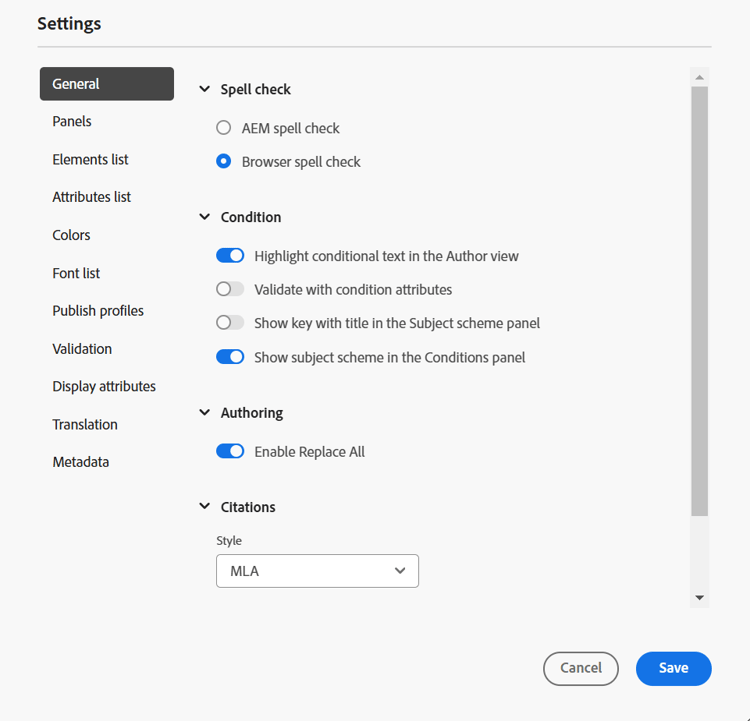Open the citation Style dropdown
This screenshot has width=750, height=721.
(x=317, y=571)
